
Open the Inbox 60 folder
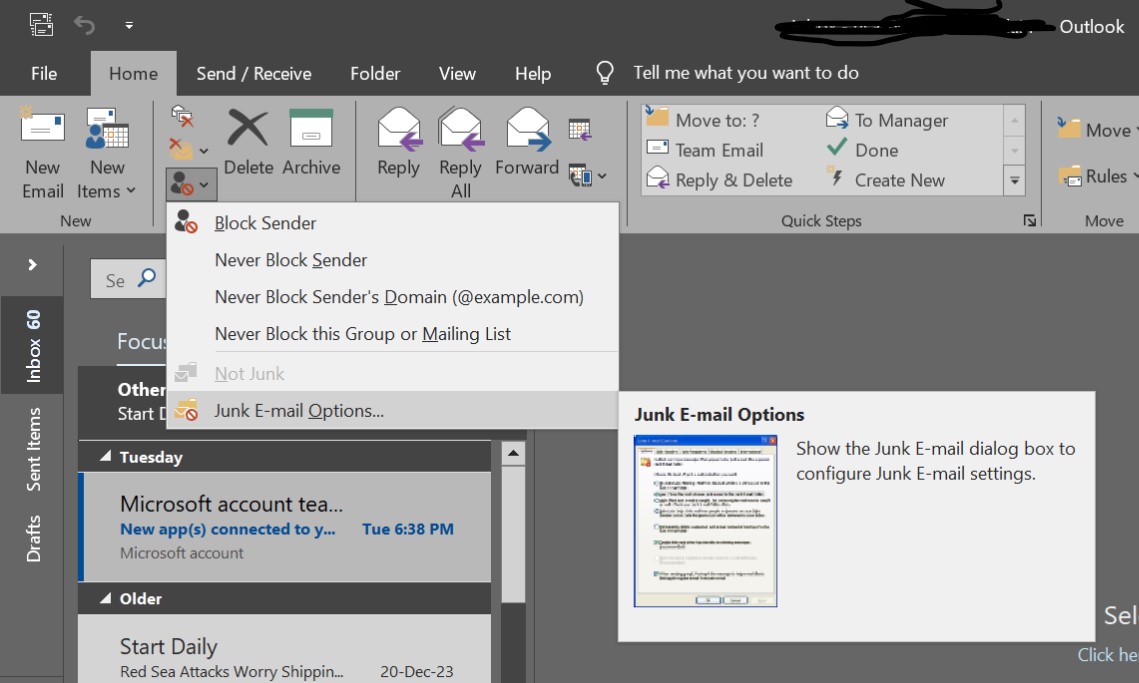33,346
